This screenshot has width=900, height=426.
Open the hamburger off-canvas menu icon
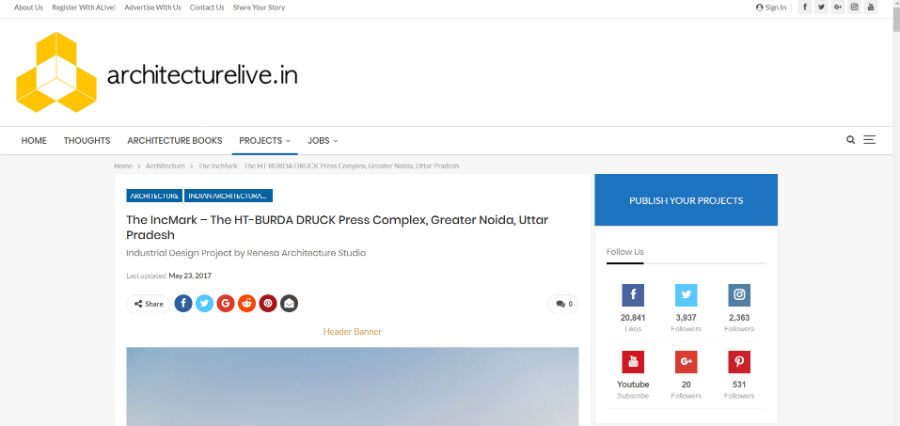[870, 140]
